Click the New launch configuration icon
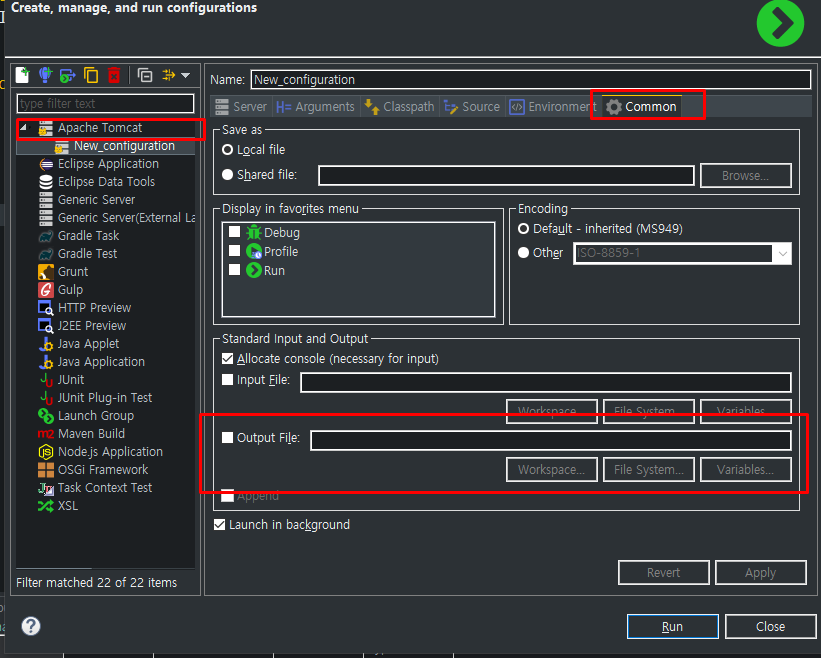821x658 pixels. pos(23,75)
